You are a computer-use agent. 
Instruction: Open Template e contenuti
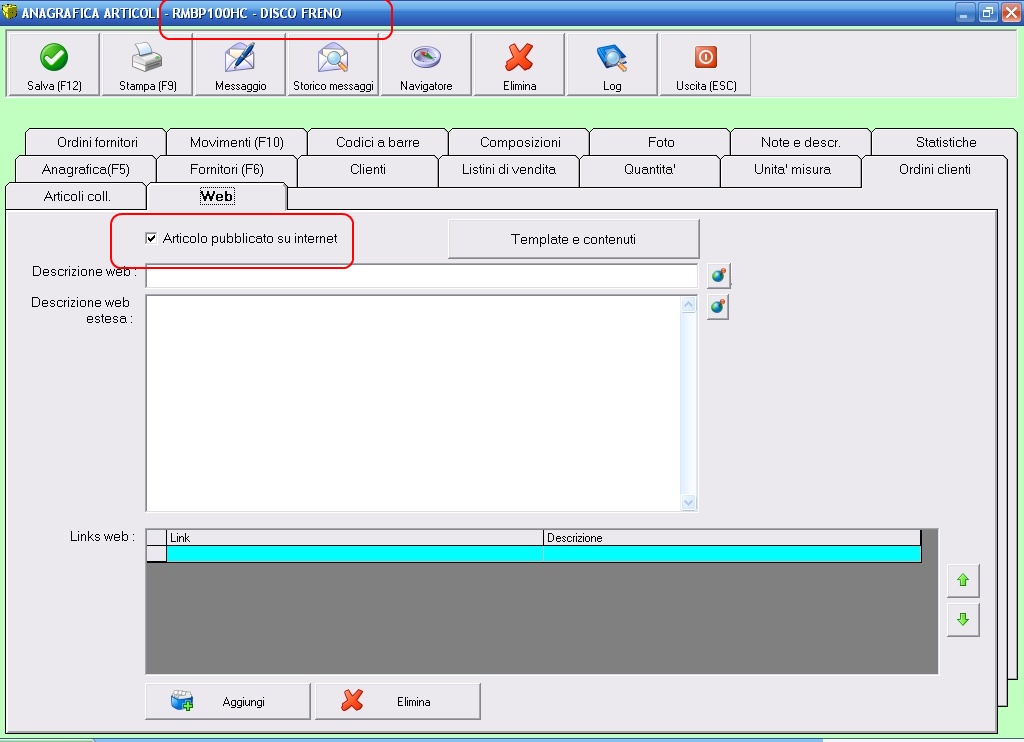pos(573,239)
